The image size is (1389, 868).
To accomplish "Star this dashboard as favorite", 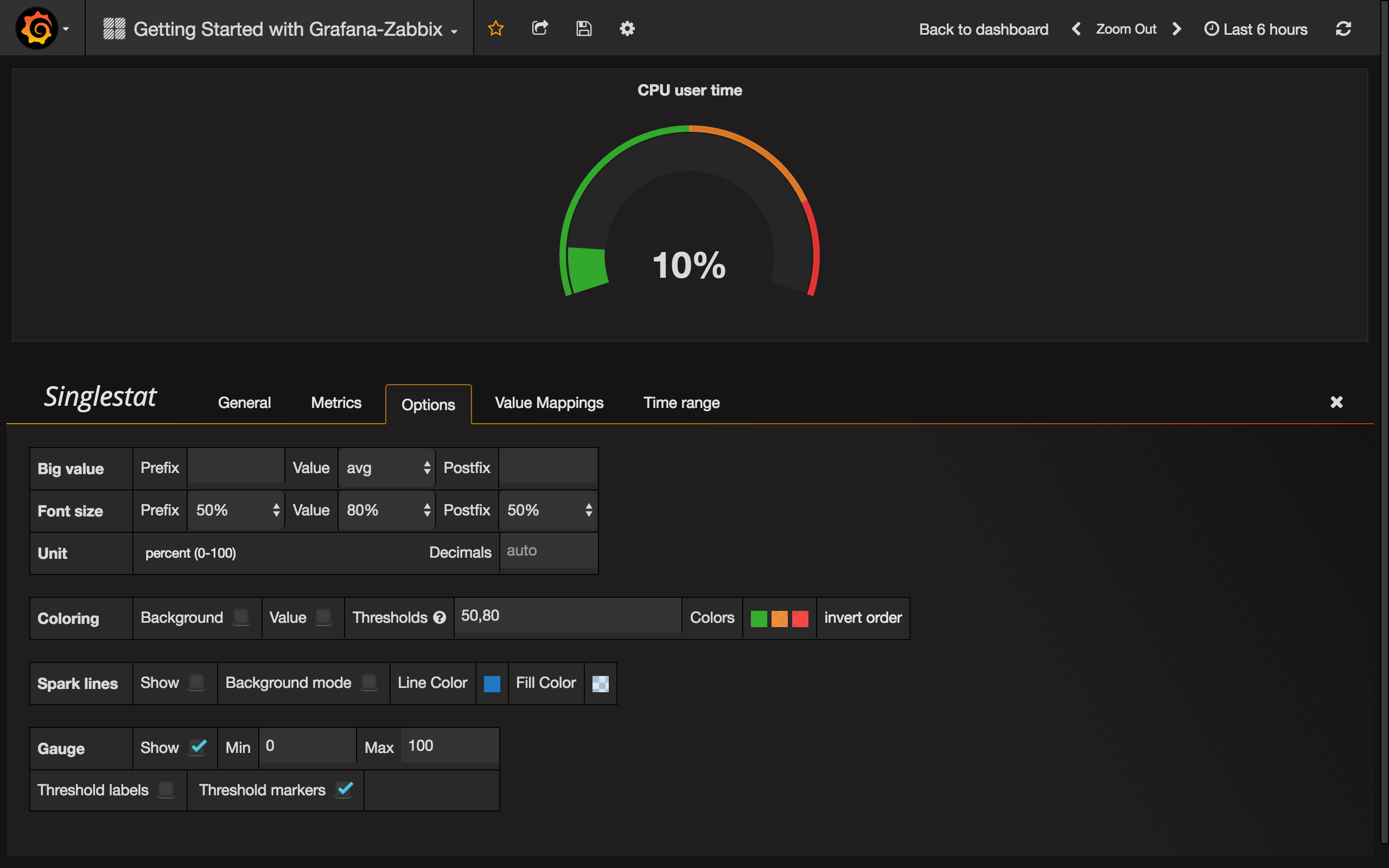I will pyautogui.click(x=495, y=28).
